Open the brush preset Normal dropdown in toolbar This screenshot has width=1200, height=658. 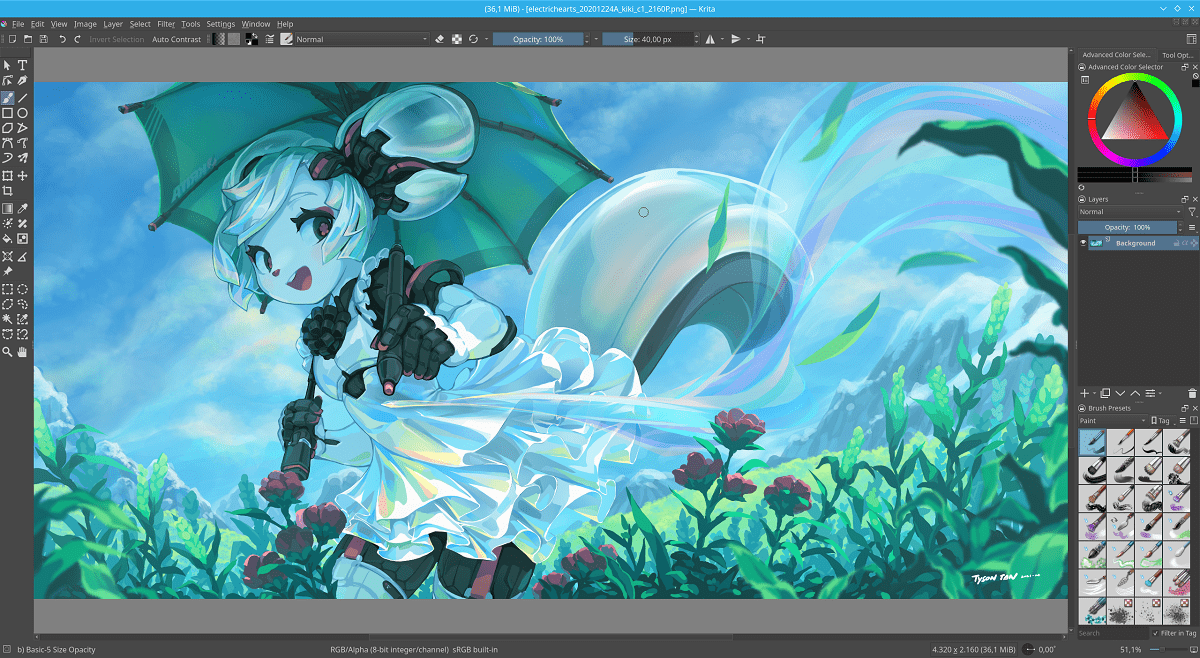[360, 39]
